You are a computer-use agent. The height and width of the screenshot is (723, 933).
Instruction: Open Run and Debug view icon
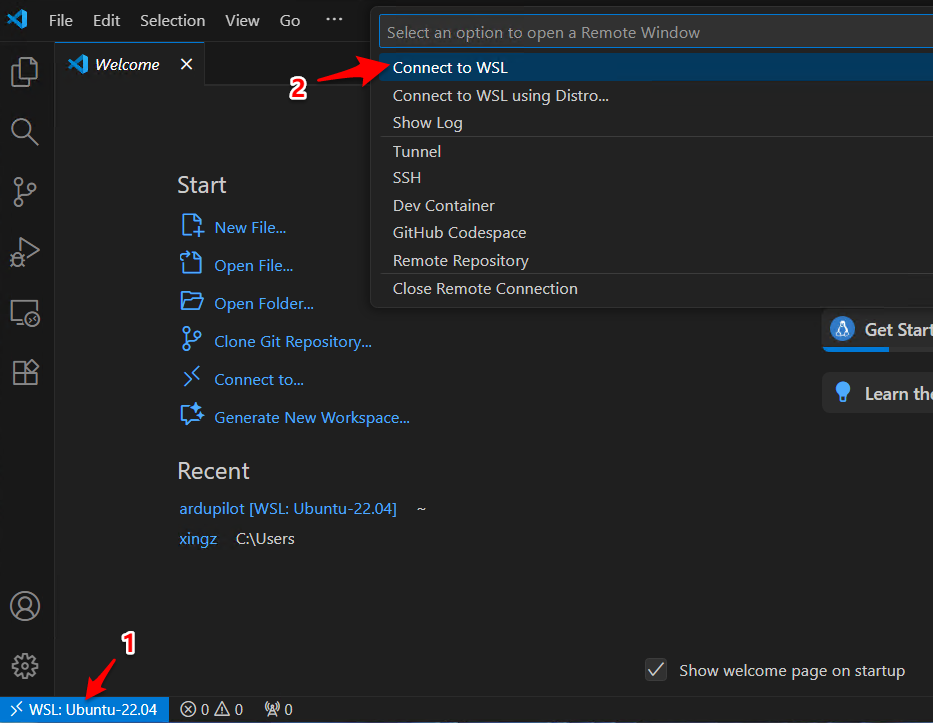(x=25, y=252)
